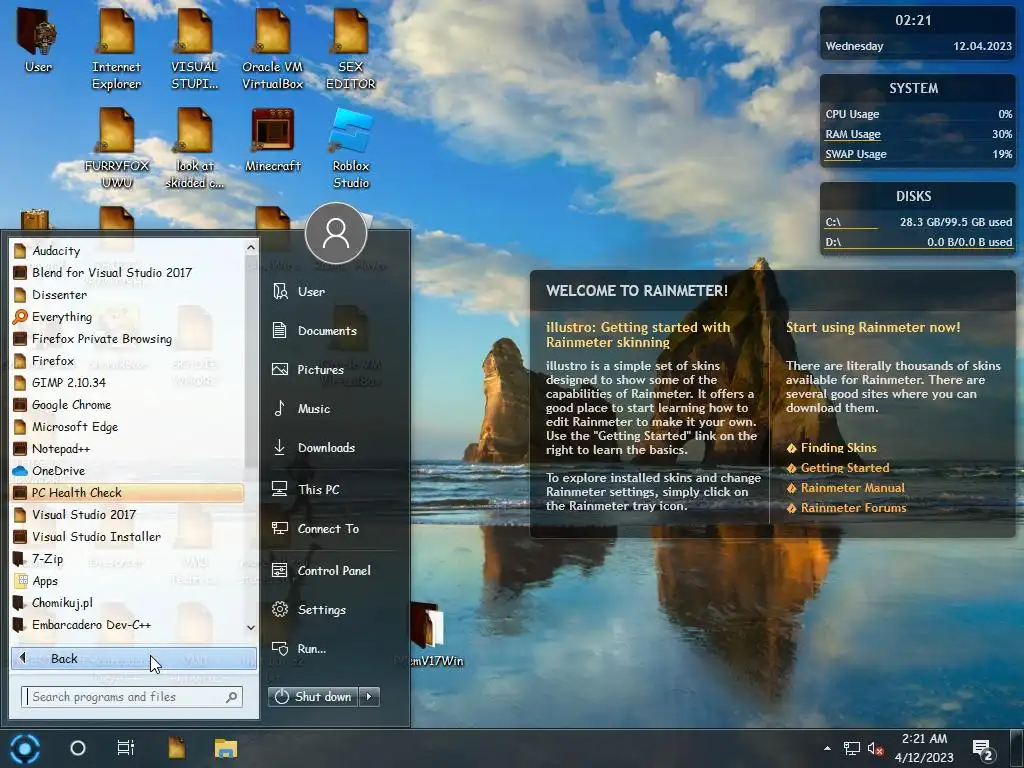Screen dimensions: 1024x768
Task: Open the FURRYFOX UWU desktop icon
Action: click(x=116, y=148)
